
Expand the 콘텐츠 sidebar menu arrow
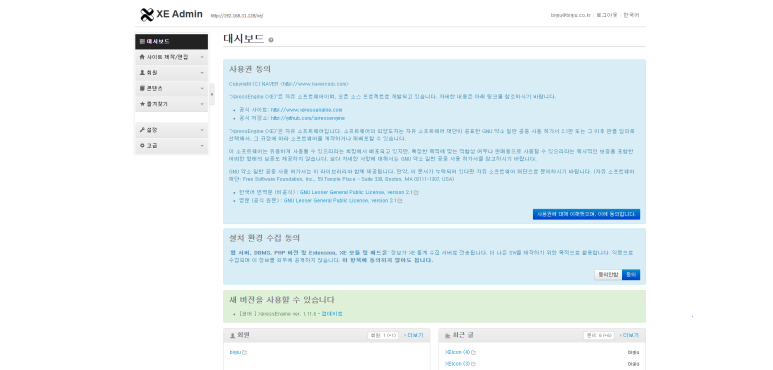pyautogui.click(x=202, y=89)
